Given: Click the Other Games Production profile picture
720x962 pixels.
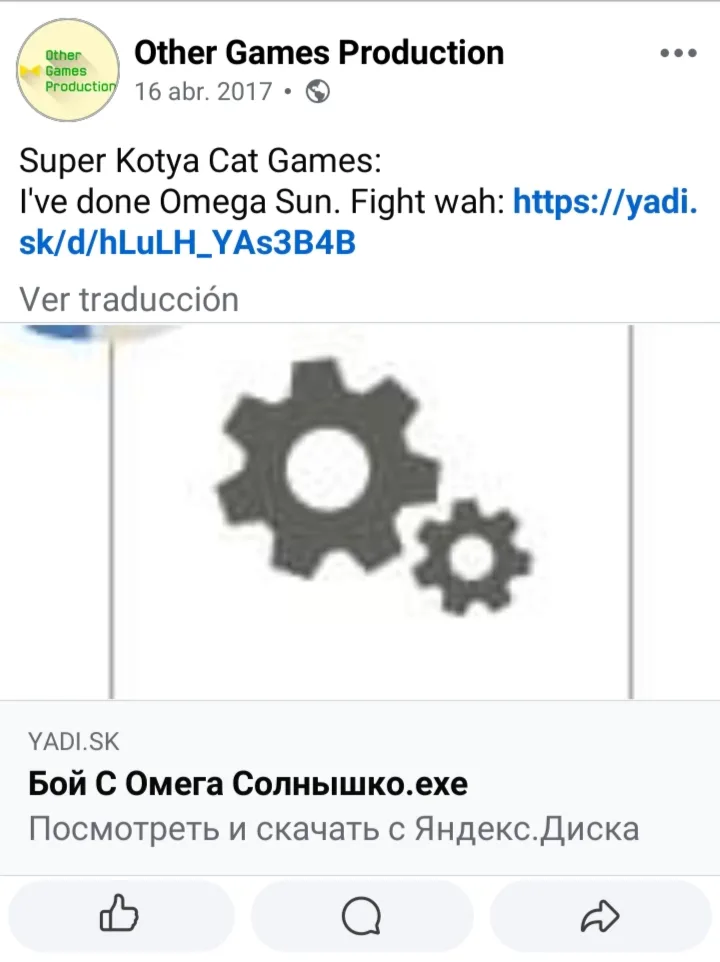Looking at the screenshot, I should pos(67,70).
